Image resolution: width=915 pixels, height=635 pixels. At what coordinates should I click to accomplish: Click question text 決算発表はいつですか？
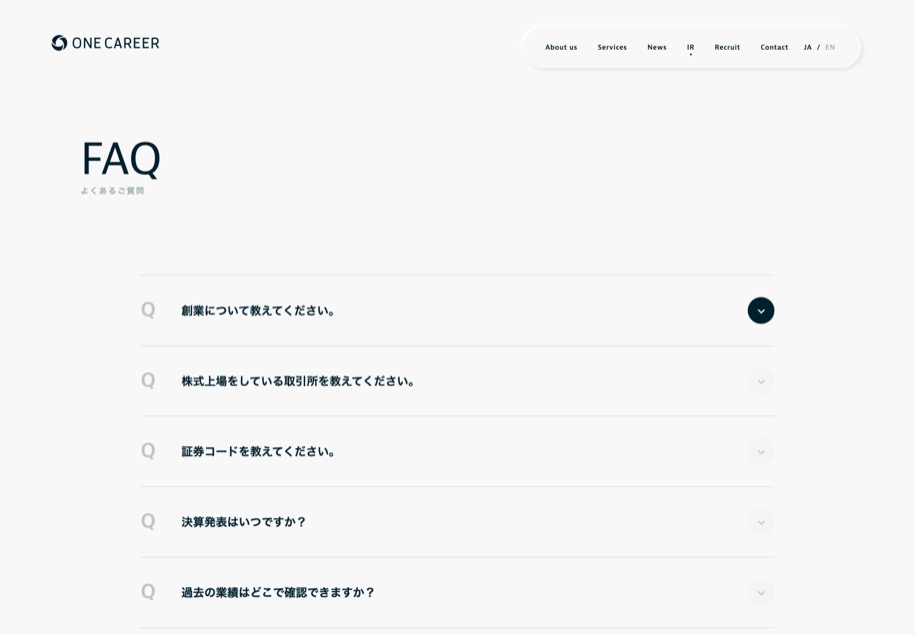tap(243, 522)
